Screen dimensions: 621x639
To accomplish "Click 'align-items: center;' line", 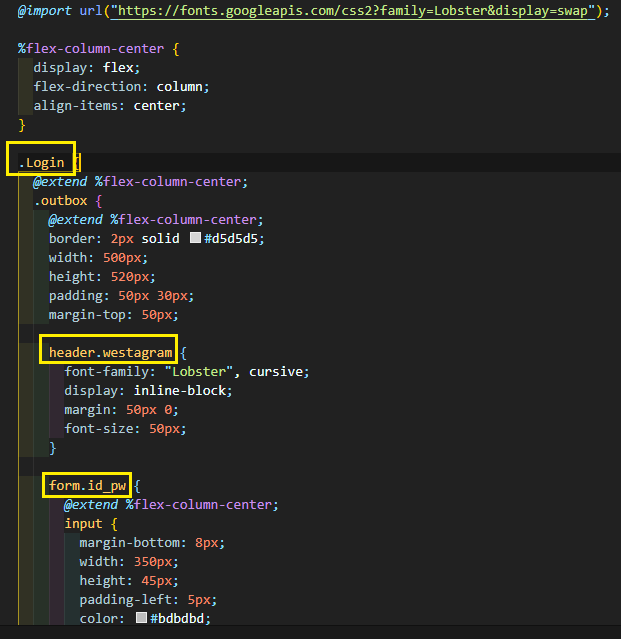I will coord(110,106).
